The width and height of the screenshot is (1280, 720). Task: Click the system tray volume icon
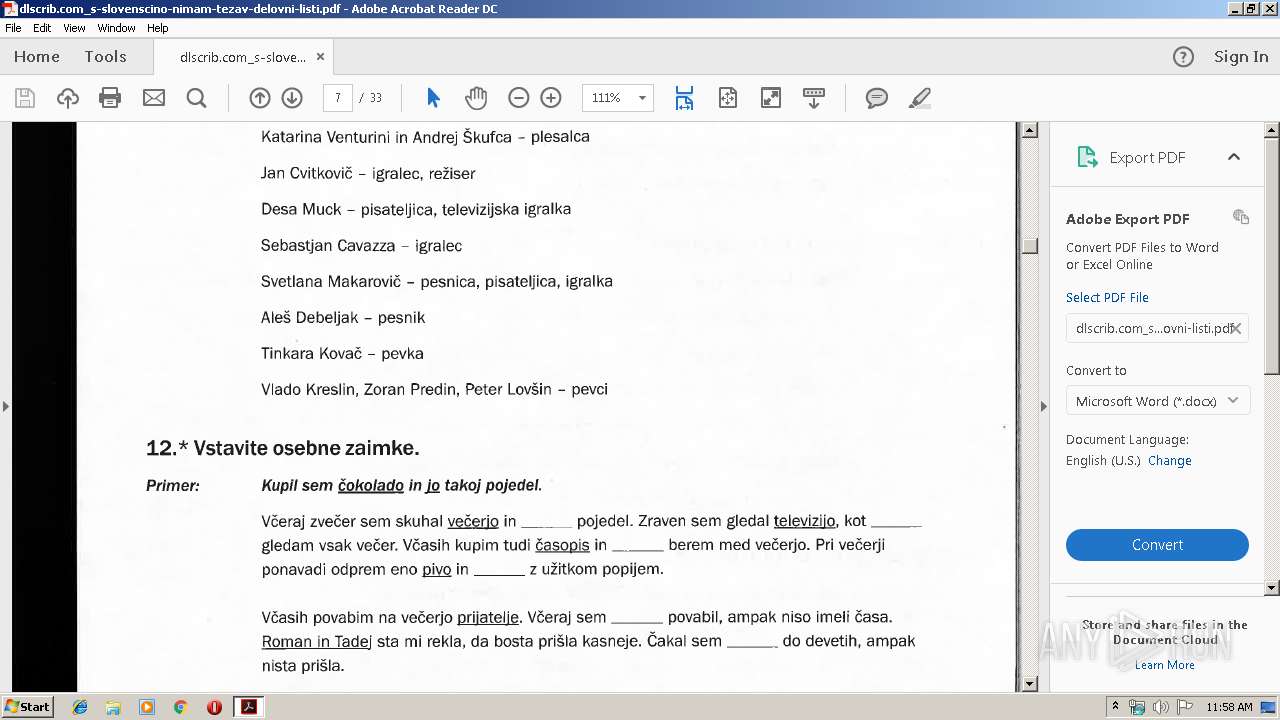coord(1160,707)
